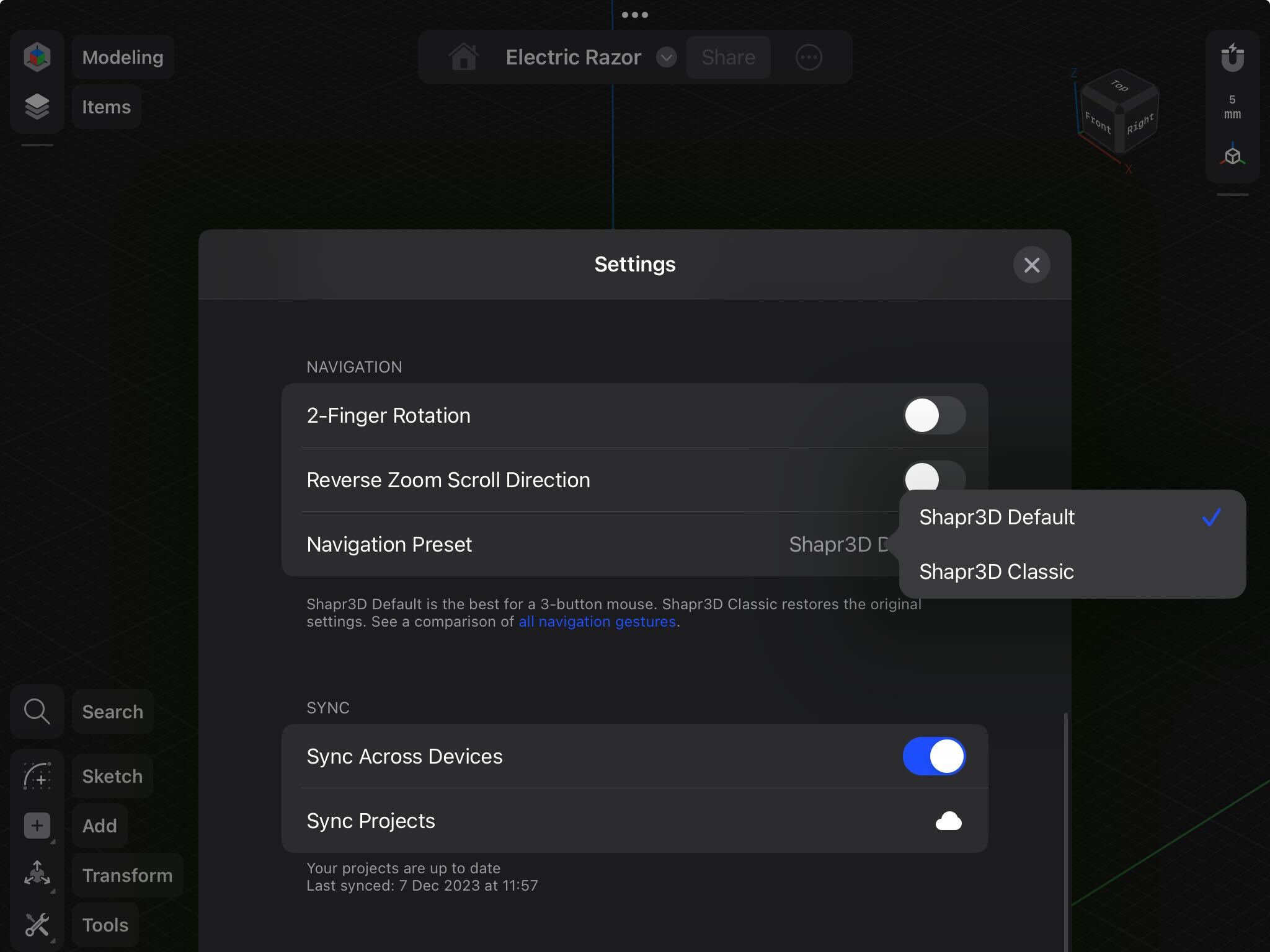Toggle snapping with the magnet icon
The image size is (1270, 952).
1233,57
